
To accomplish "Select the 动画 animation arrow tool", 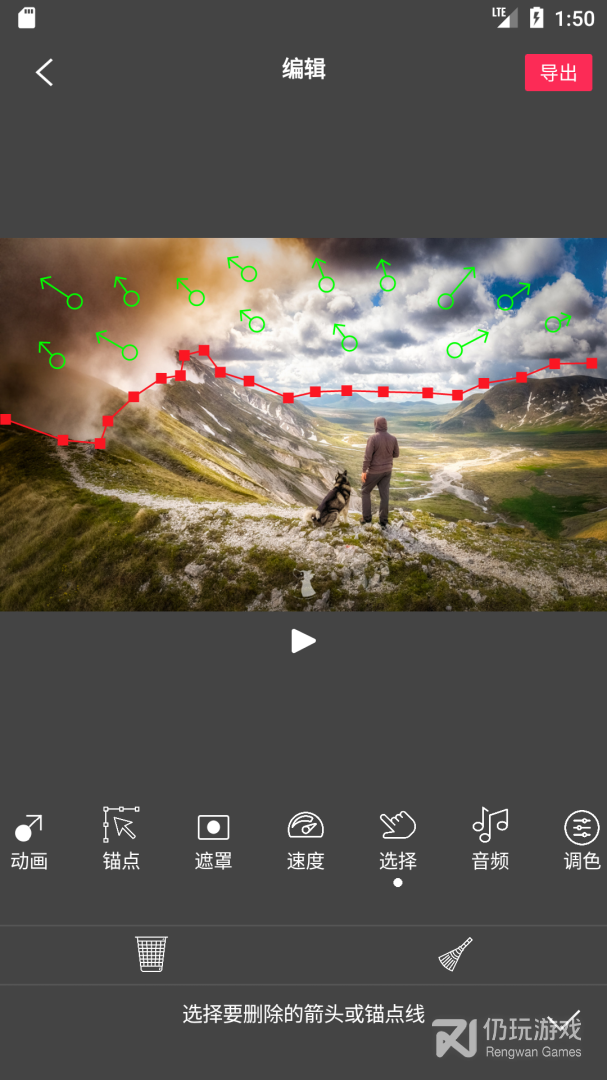I will click(x=29, y=841).
